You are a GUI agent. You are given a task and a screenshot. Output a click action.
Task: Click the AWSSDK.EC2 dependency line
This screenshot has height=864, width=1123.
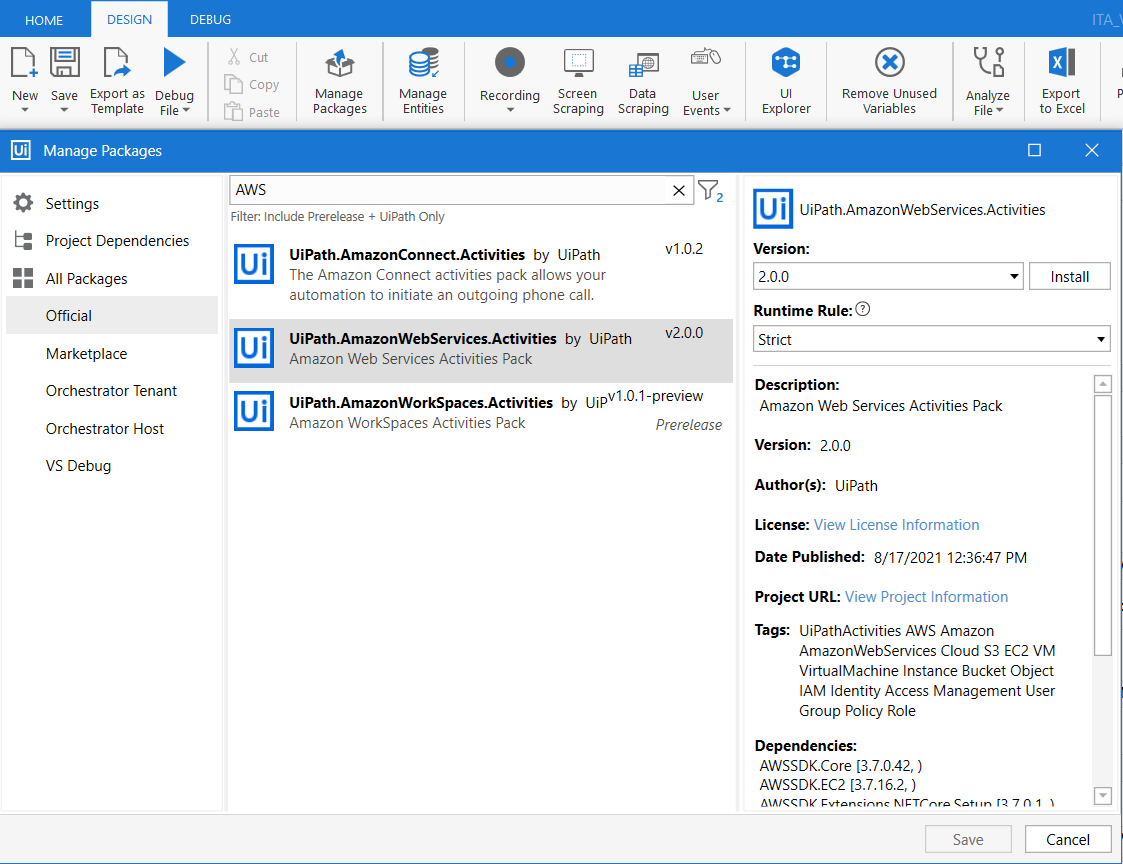pyautogui.click(x=838, y=784)
